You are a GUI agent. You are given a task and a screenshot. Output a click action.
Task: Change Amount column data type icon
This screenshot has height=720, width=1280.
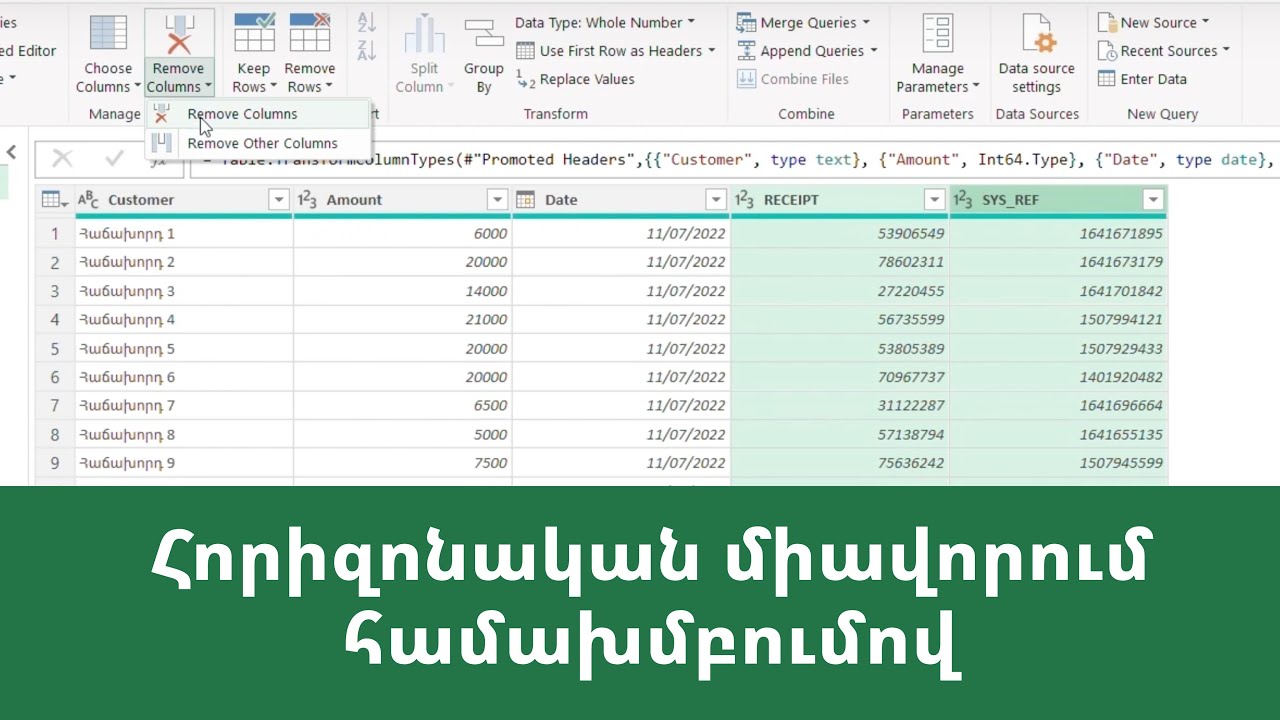tap(307, 200)
